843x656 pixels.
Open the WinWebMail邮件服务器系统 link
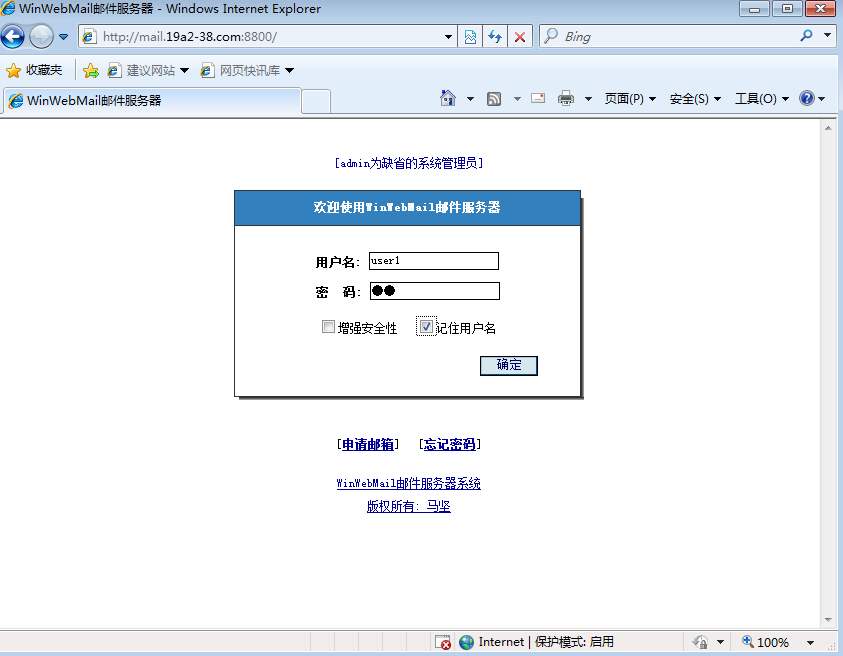click(x=409, y=483)
